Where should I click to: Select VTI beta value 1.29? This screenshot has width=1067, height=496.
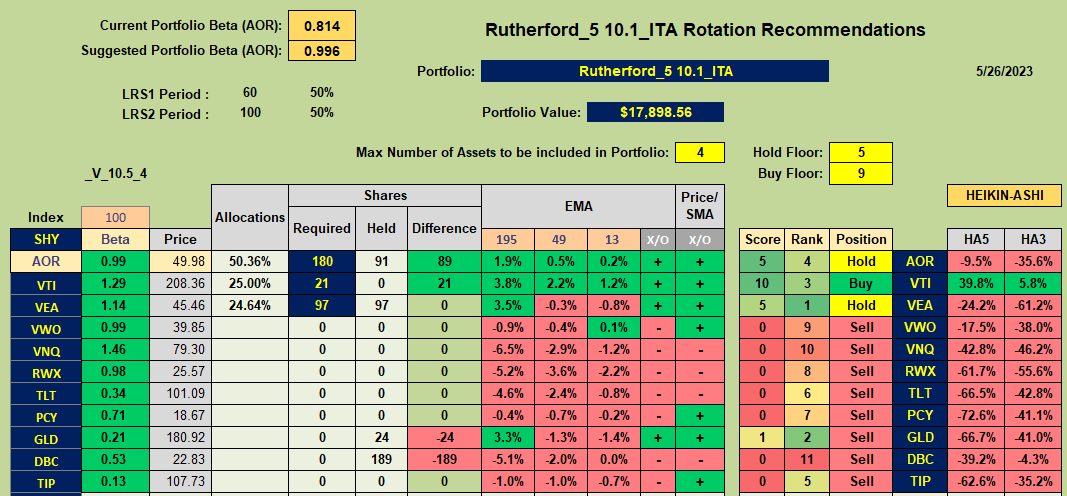tap(115, 283)
